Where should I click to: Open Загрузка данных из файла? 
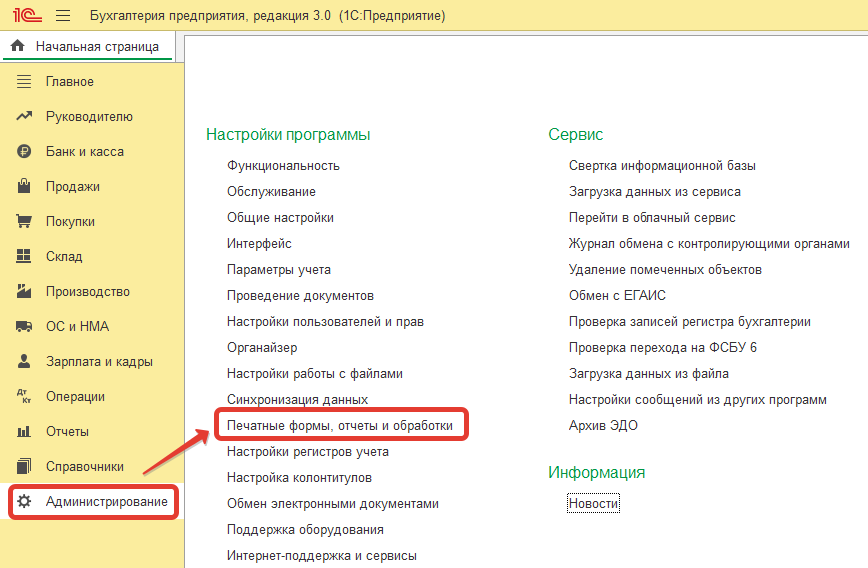(649, 374)
